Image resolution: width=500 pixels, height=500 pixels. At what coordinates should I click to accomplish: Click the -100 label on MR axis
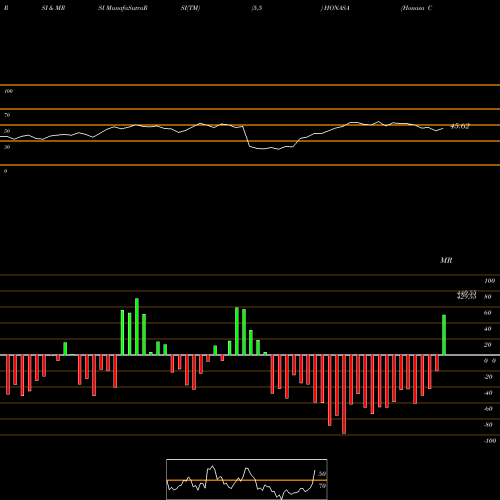489,441
